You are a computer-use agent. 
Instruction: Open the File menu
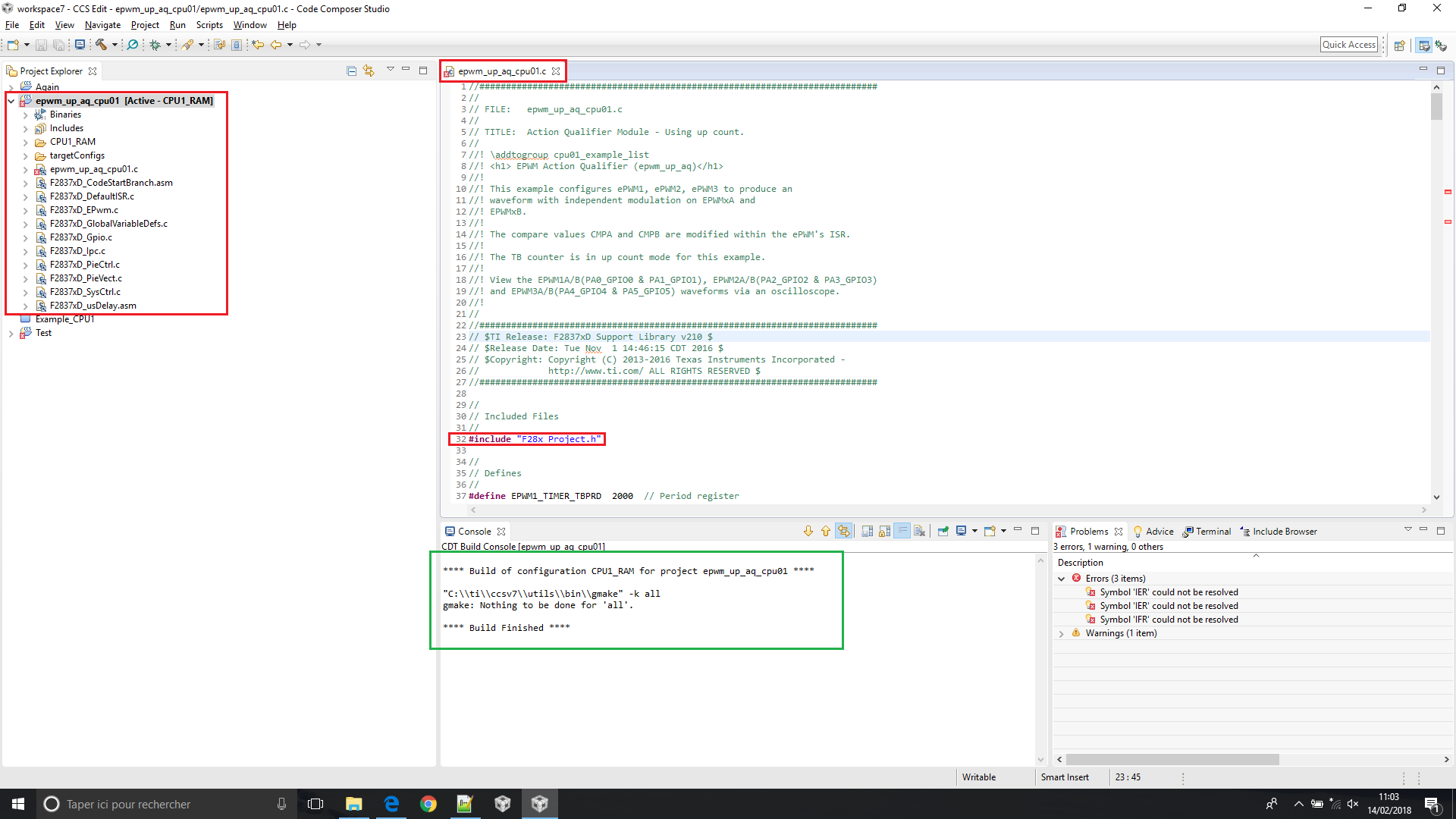13,25
